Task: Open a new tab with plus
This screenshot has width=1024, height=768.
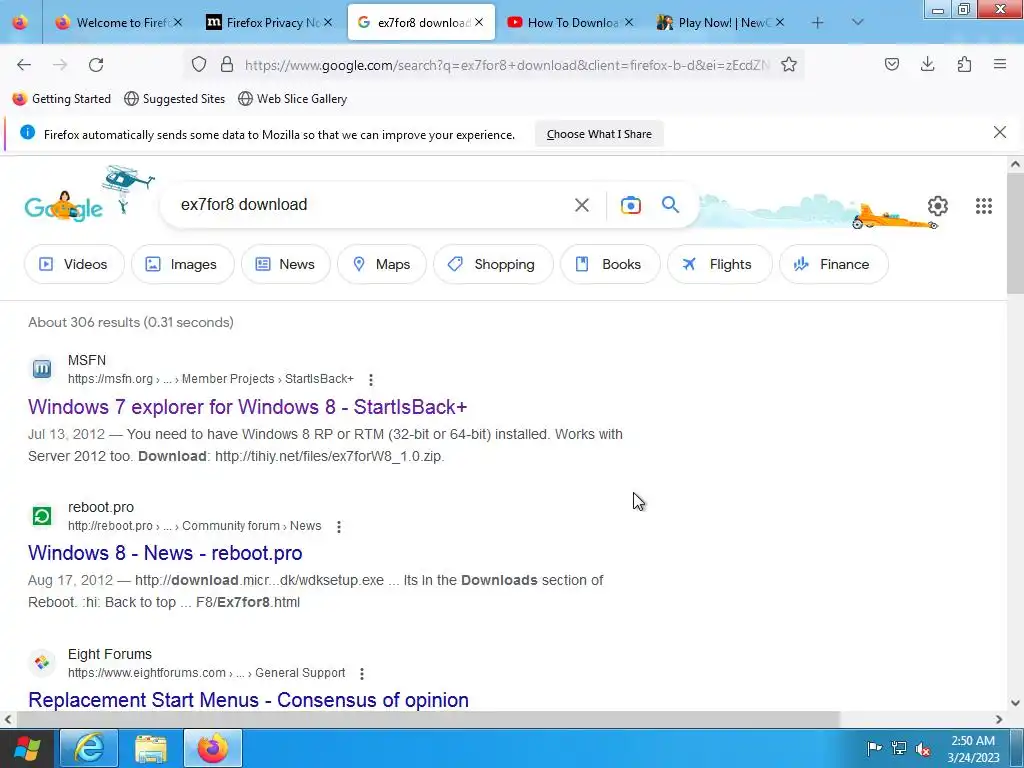Action: (818, 23)
